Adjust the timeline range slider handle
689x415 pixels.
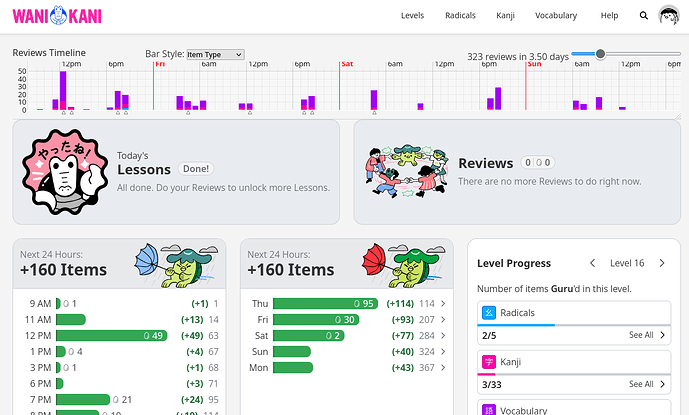click(x=600, y=54)
